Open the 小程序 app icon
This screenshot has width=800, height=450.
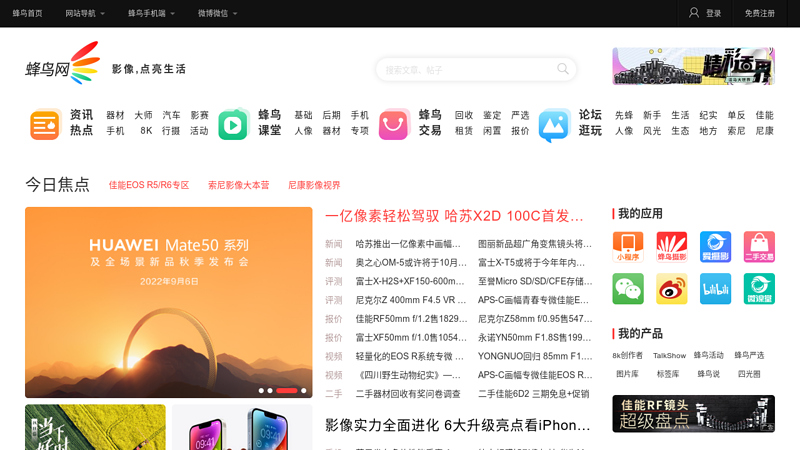click(628, 247)
